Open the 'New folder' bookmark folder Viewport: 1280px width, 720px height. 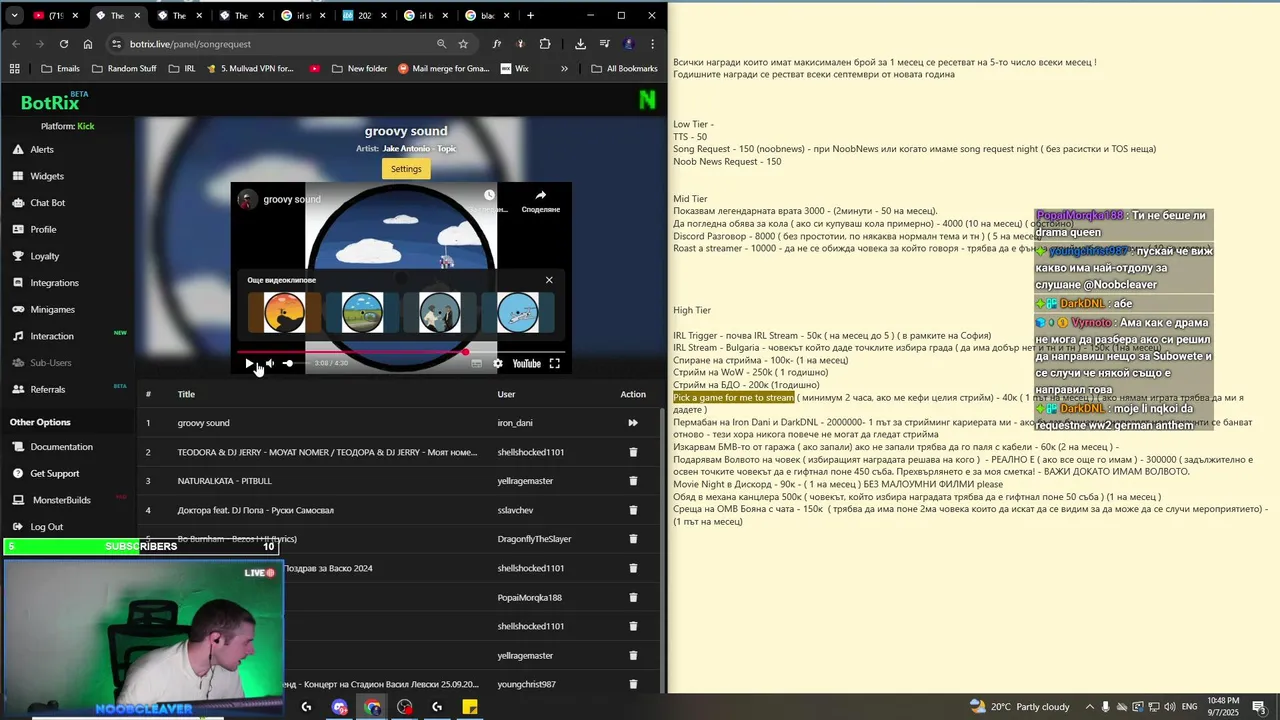pos(359,69)
